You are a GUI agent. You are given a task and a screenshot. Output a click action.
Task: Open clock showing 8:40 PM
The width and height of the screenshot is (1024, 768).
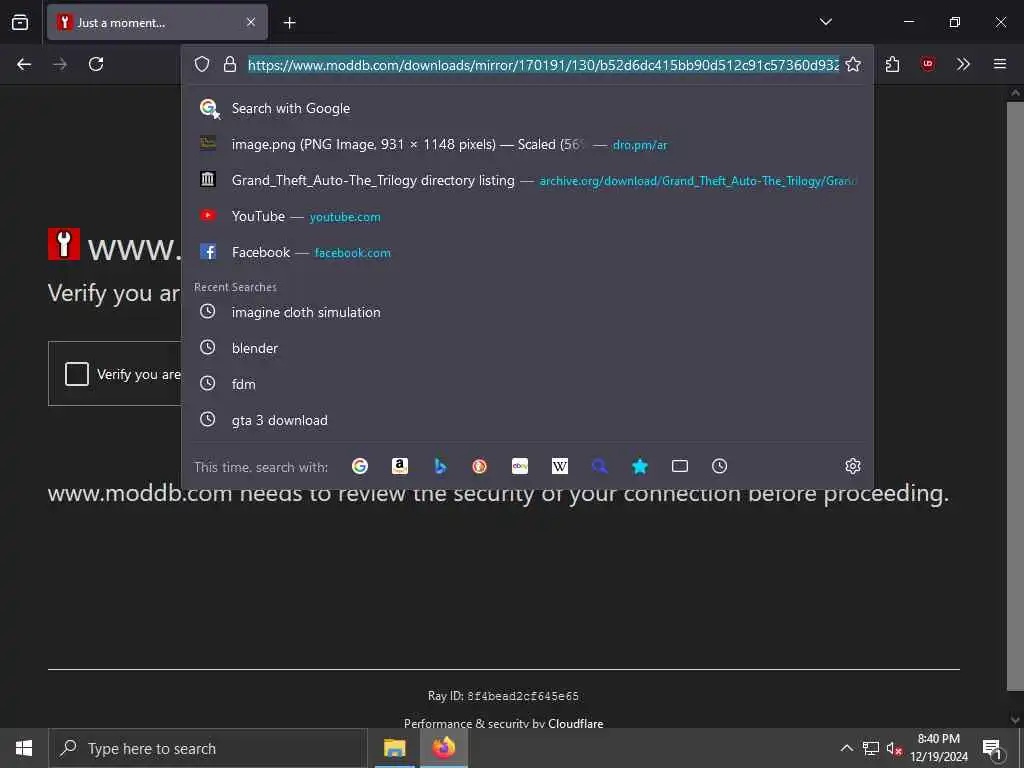938,748
